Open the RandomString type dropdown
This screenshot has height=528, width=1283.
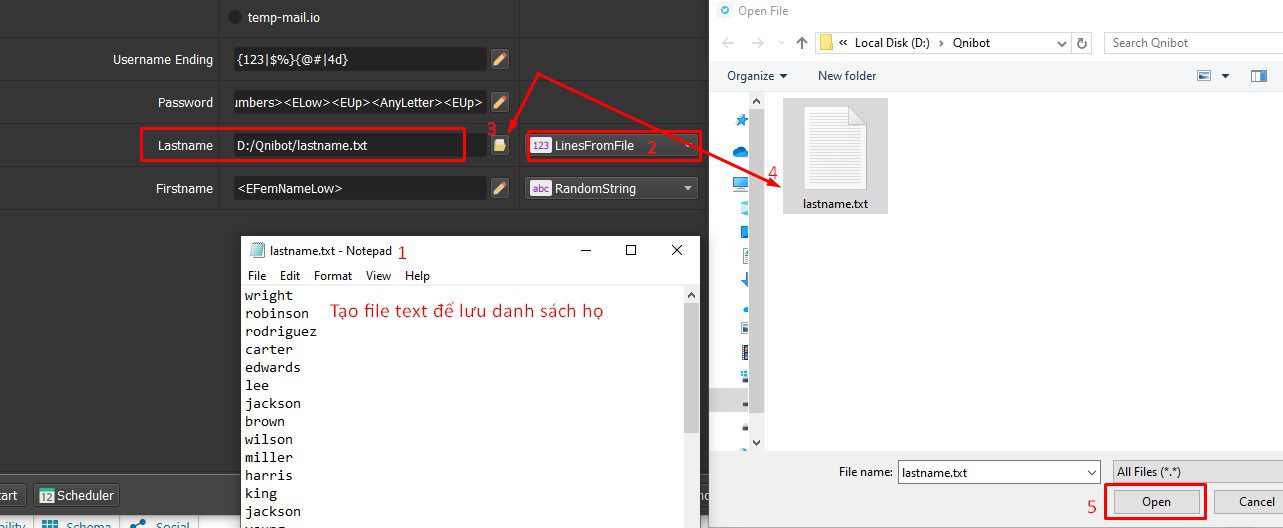point(612,188)
